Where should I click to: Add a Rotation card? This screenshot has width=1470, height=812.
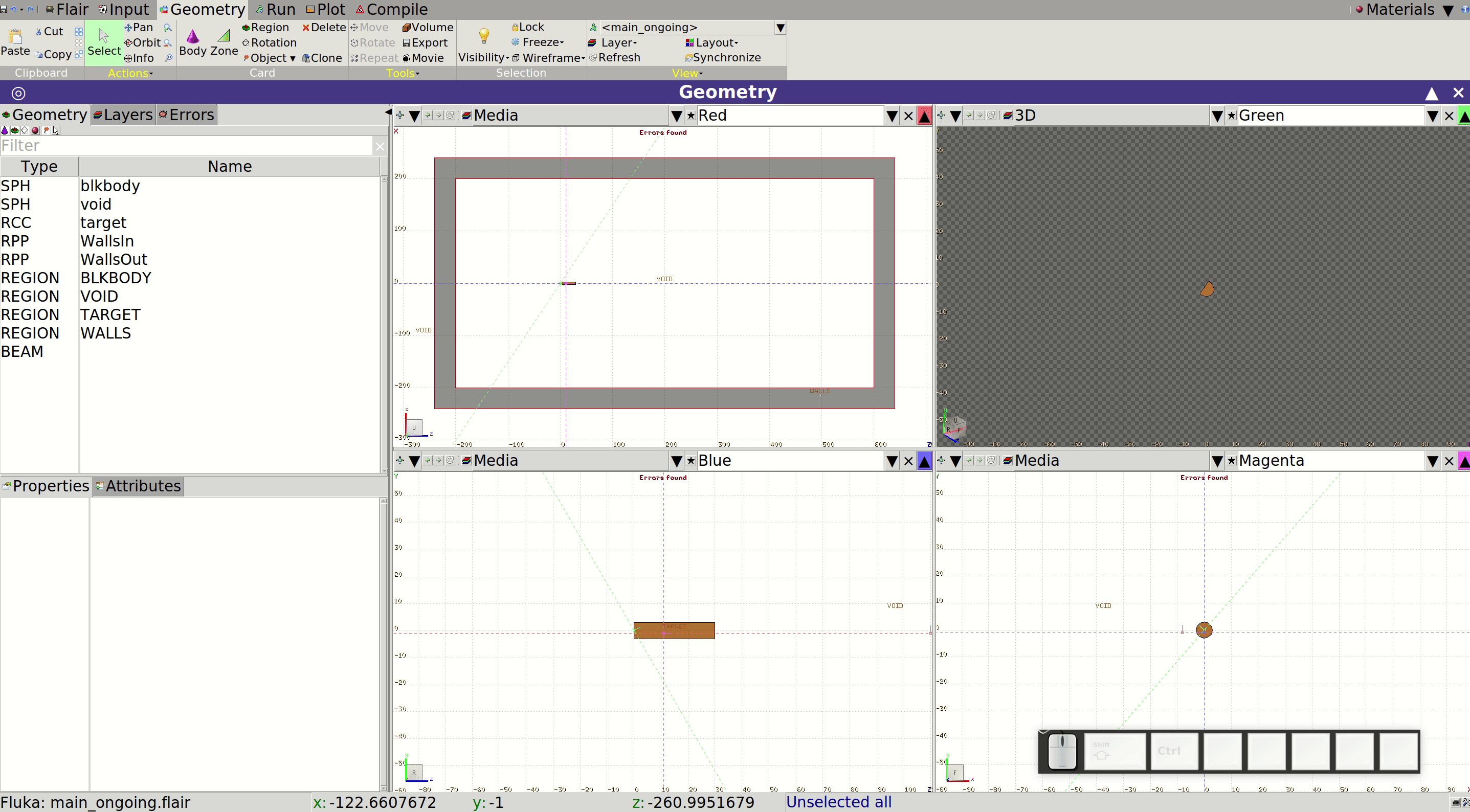click(x=269, y=43)
